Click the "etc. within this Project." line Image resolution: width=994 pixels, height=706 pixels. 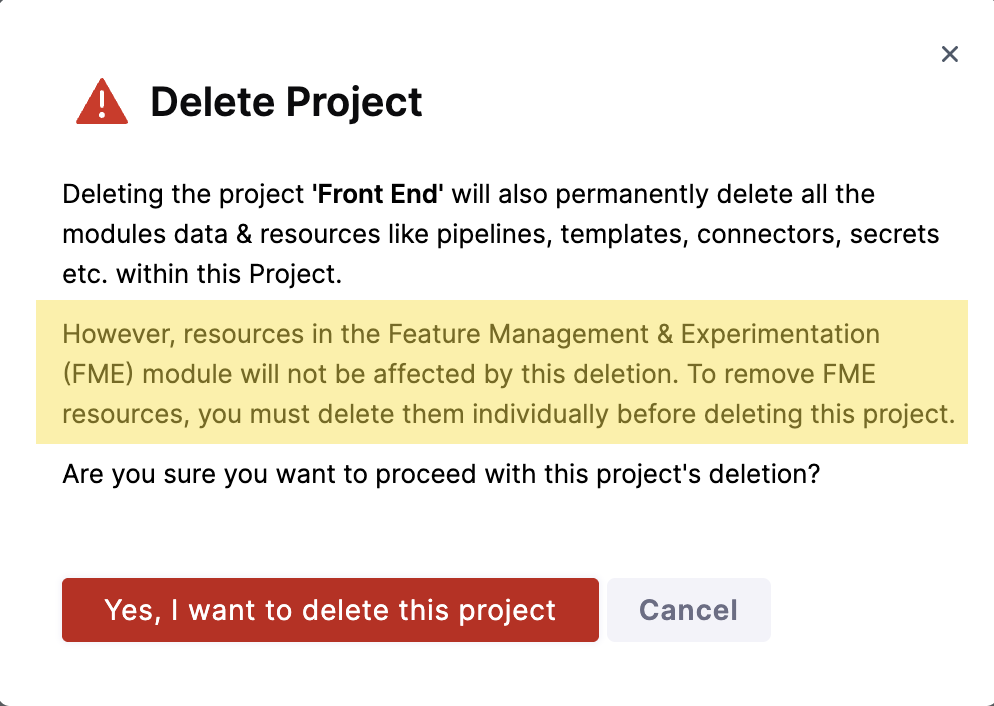(x=202, y=274)
